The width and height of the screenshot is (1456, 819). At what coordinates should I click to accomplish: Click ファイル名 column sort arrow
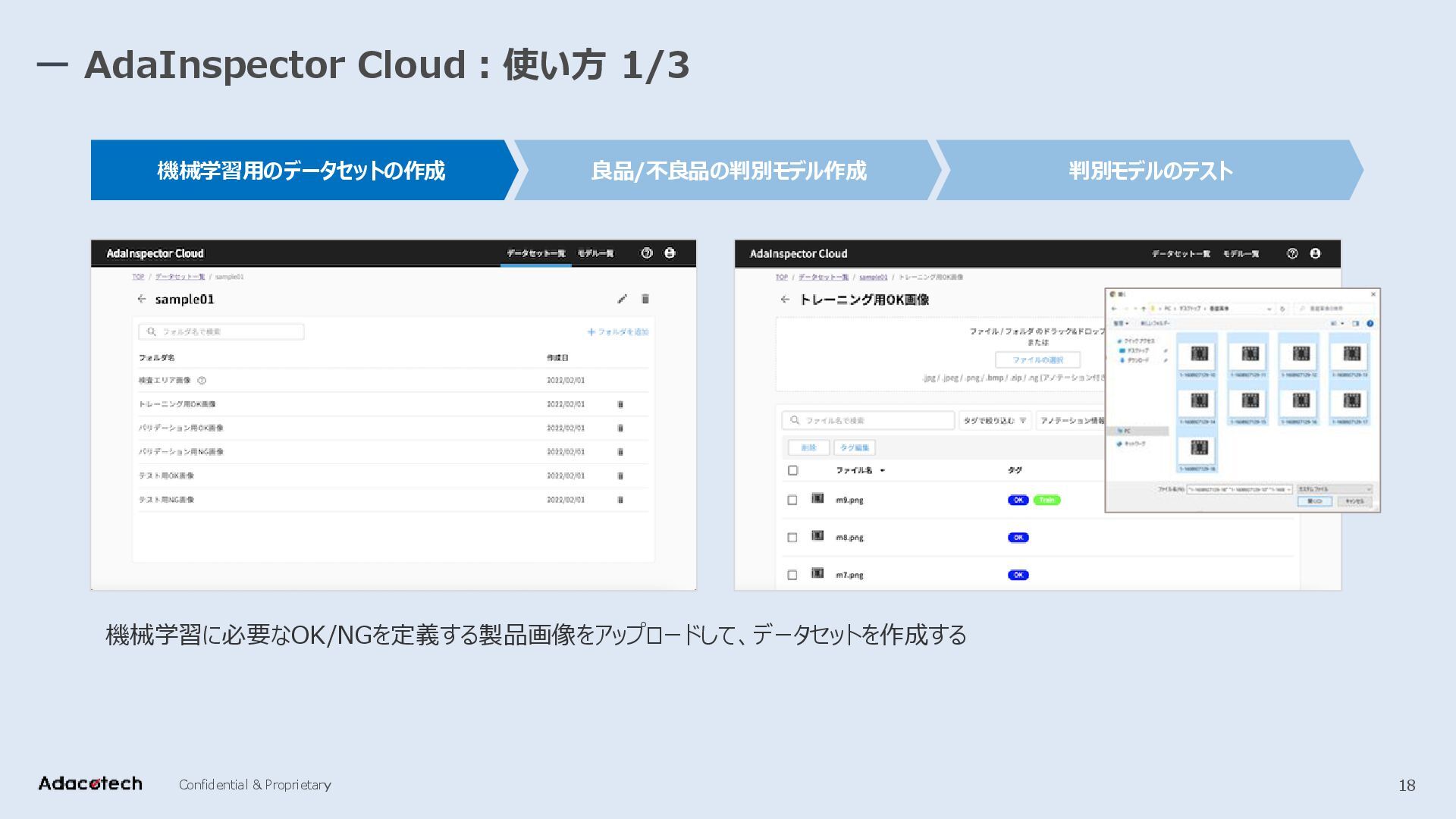(x=883, y=471)
